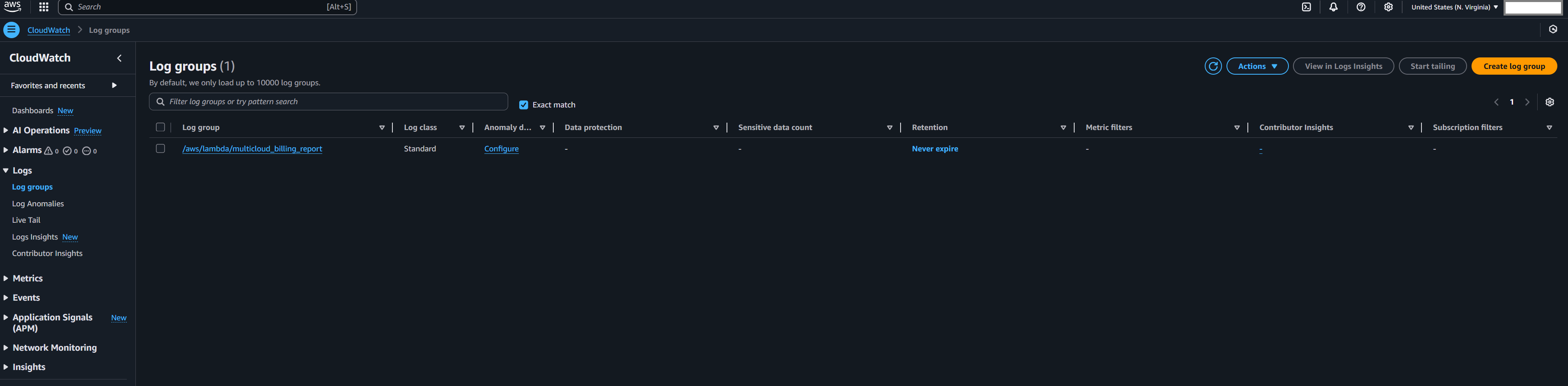Viewport: 1568px width, 386px height.
Task: Select Log groups in sidebar
Action: [32, 187]
